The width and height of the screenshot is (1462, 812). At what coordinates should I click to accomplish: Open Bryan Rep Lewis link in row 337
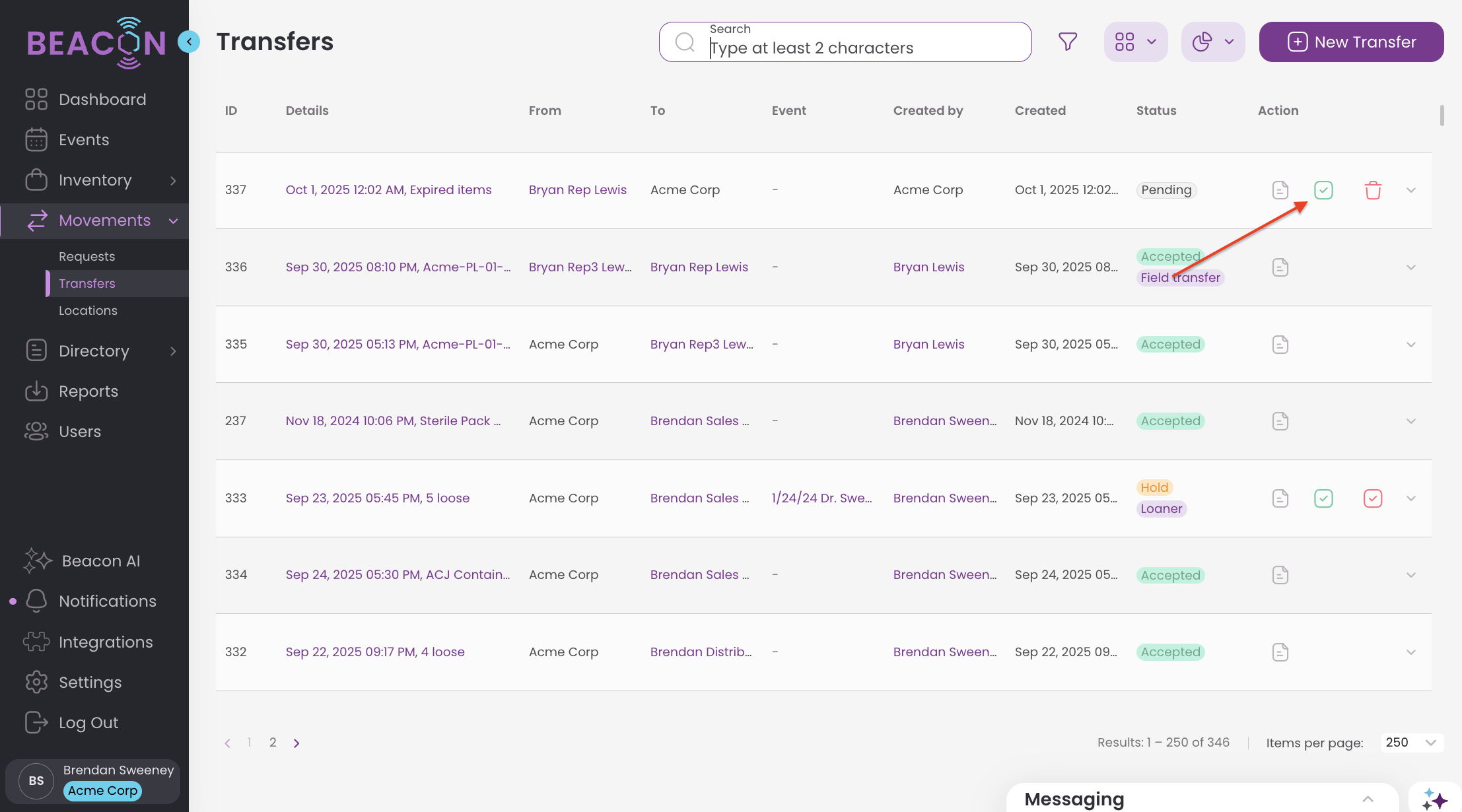pyautogui.click(x=577, y=190)
